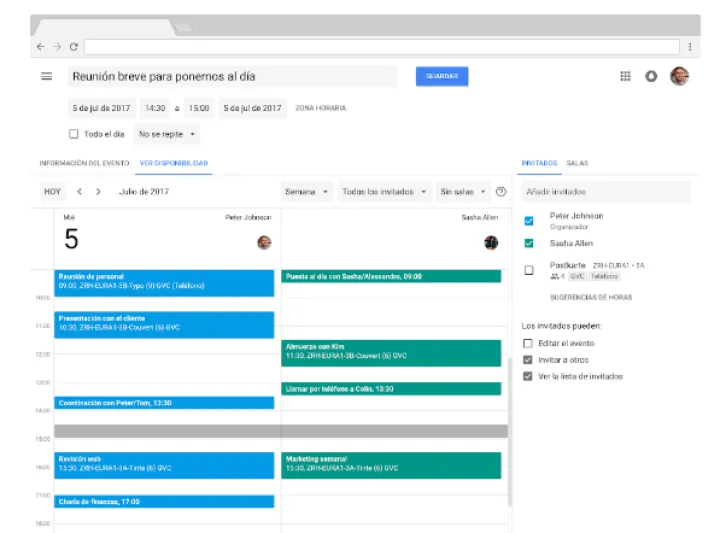Open the Google apps grid
720x533 pixels.
(x=626, y=76)
